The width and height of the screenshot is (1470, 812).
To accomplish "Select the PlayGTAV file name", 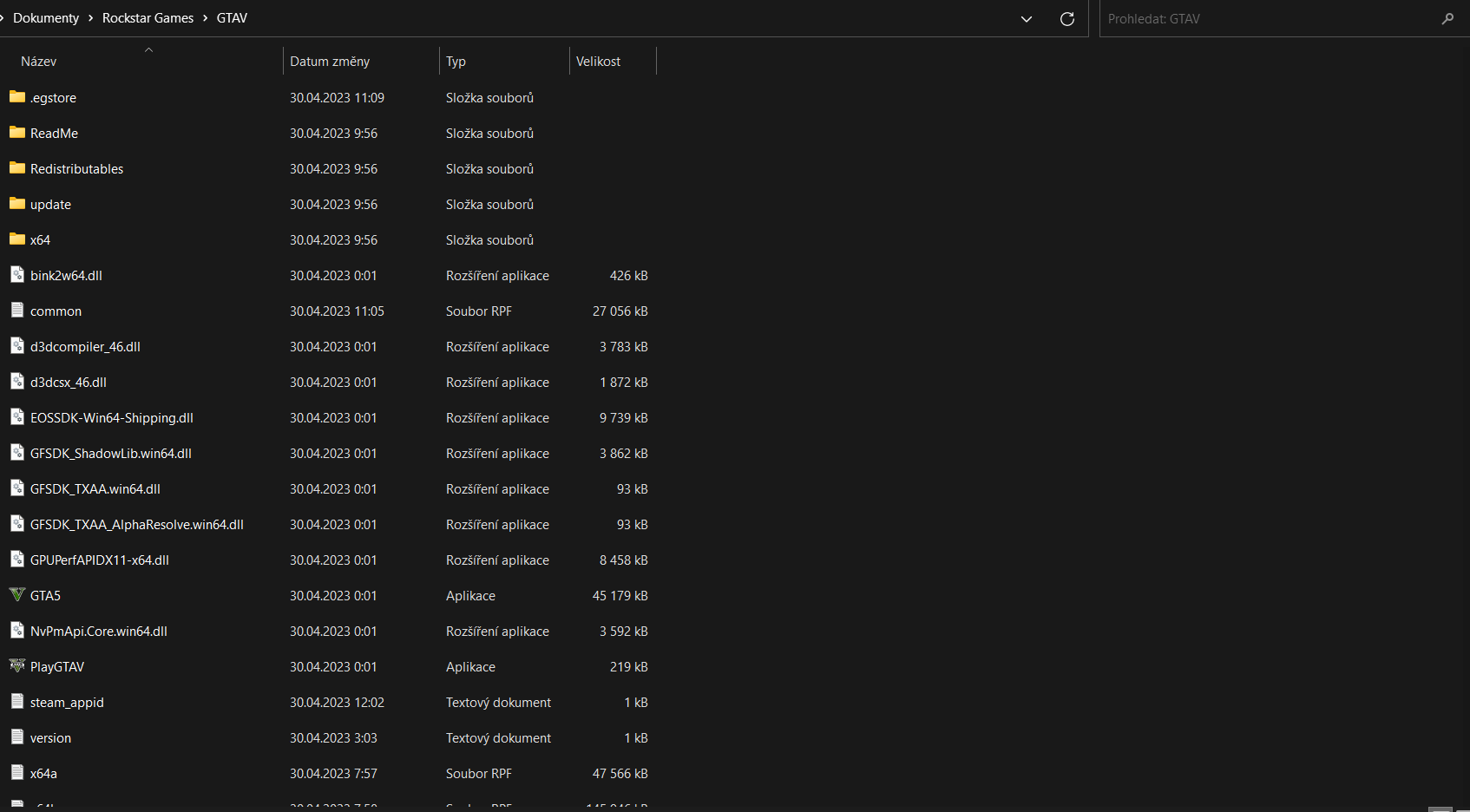I will [x=57, y=667].
